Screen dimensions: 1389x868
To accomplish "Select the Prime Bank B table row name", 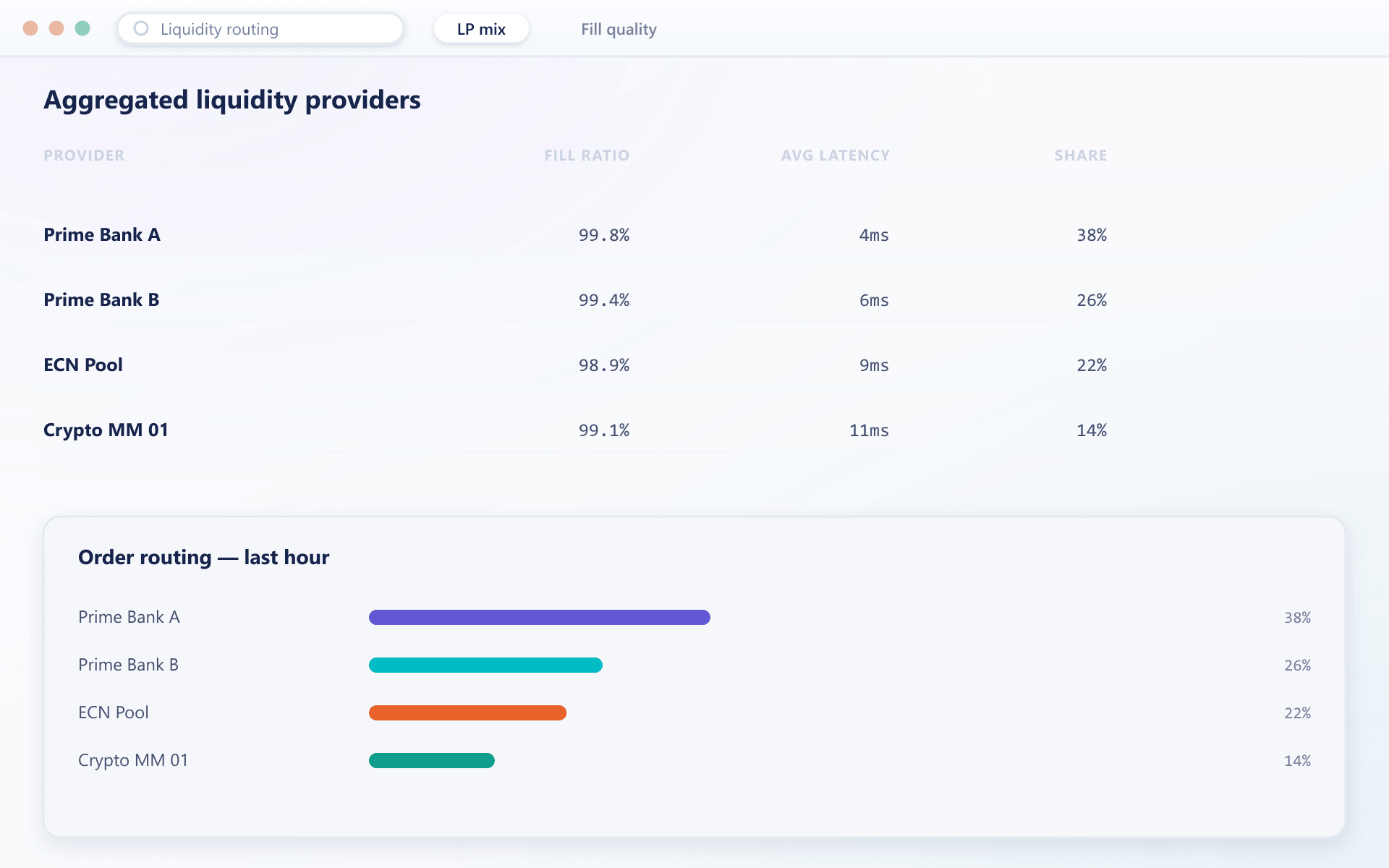I will point(101,300).
